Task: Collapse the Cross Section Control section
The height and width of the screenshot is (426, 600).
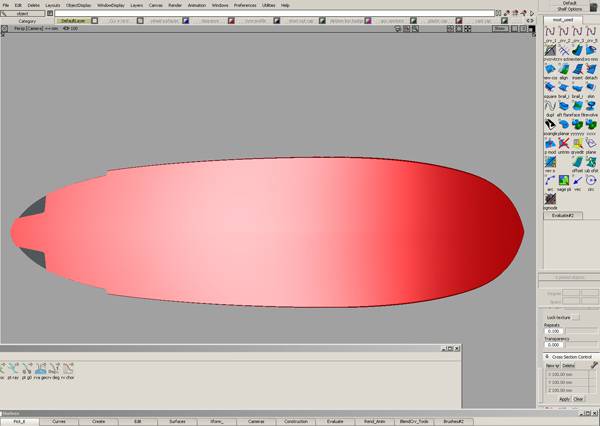Action: [545, 357]
